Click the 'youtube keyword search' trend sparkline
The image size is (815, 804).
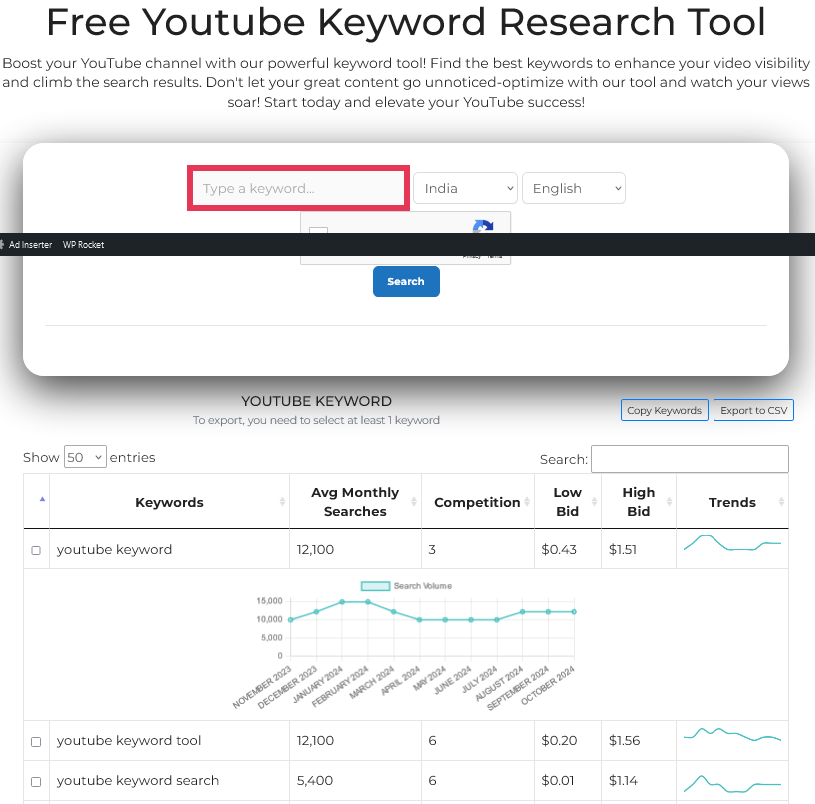point(732,784)
